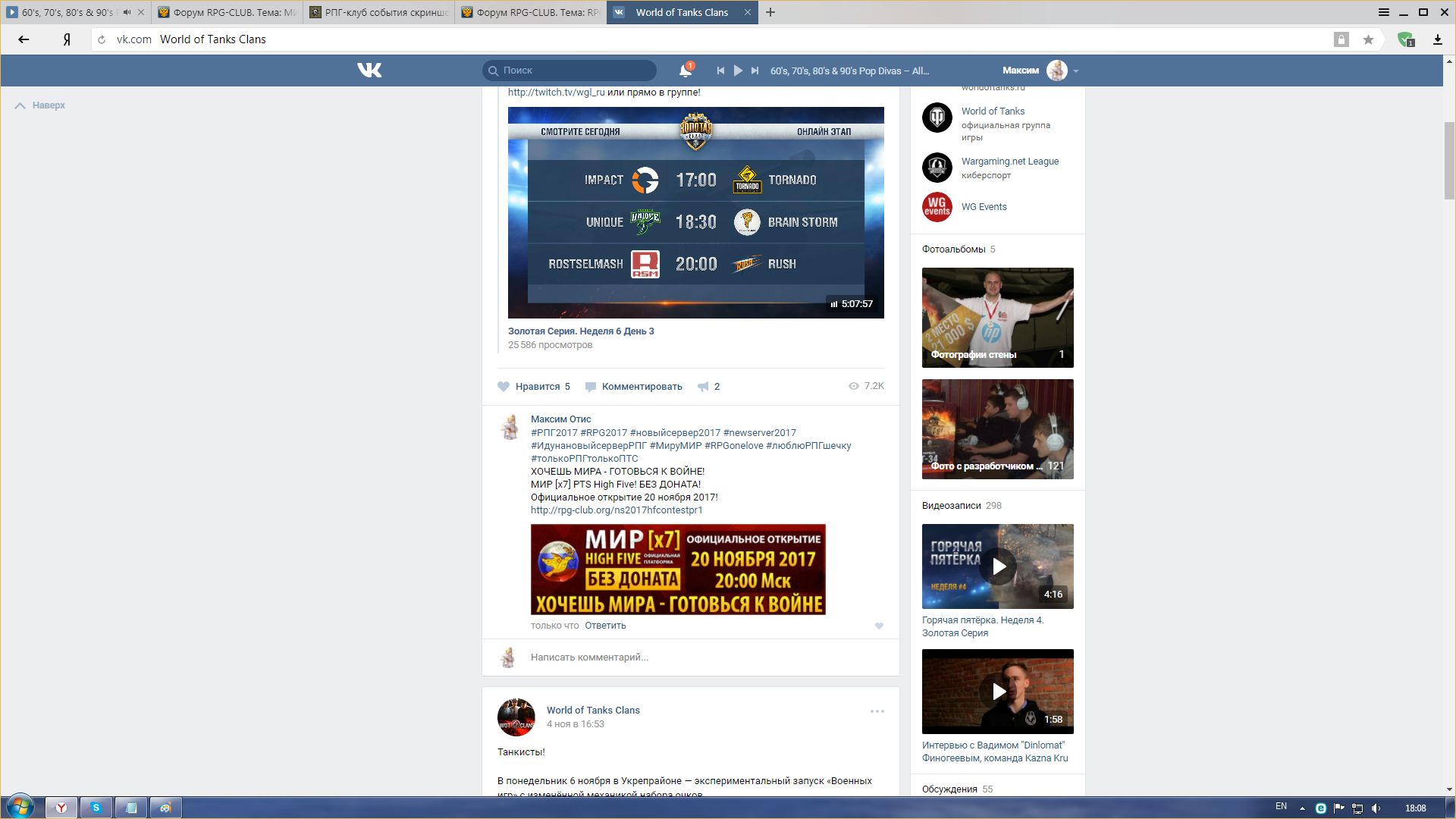Open the rpg-club.org/ns2017hfcontestpr1 link
1456x819 pixels.
[x=617, y=510]
